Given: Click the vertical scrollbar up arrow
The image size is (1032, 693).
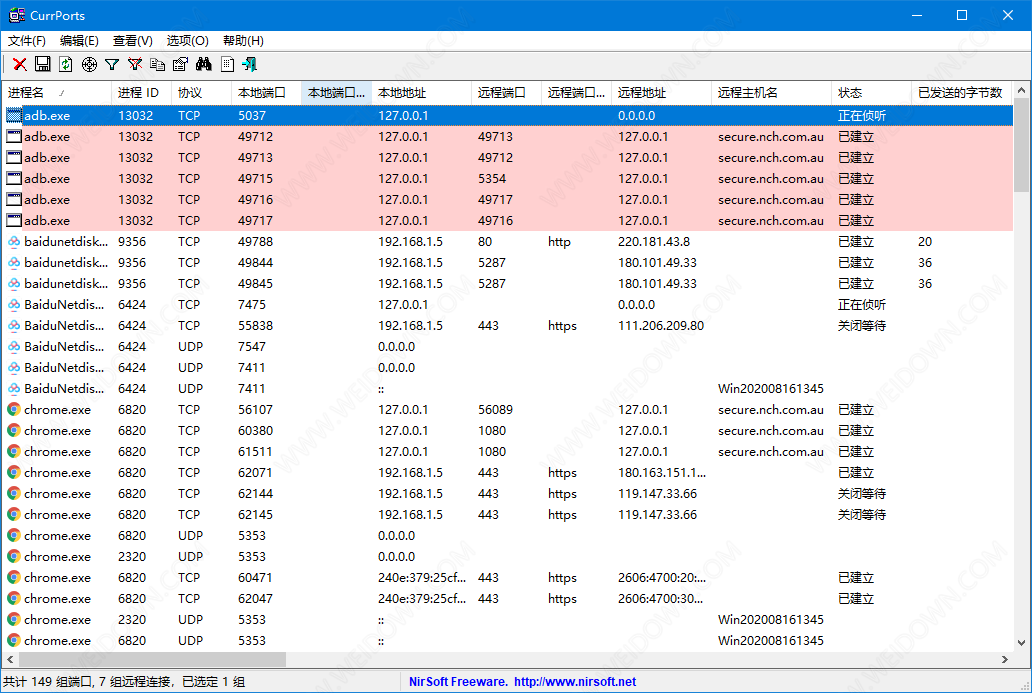Looking at the screenshot, I should click(x=1021, y=90).
